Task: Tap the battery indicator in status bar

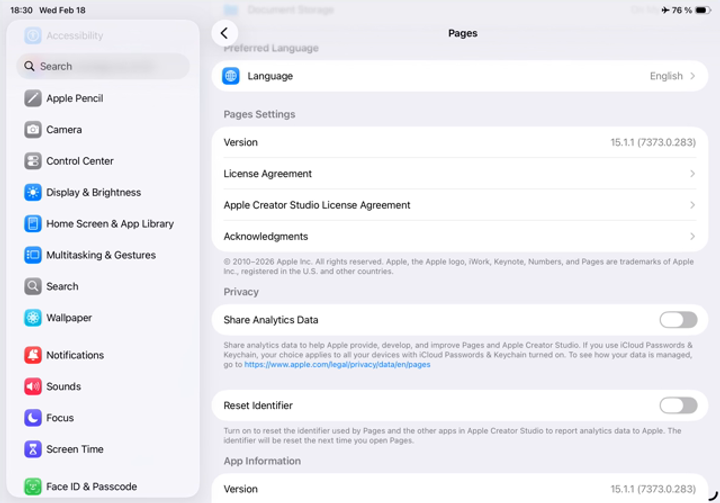Action: tap(701, 10)
